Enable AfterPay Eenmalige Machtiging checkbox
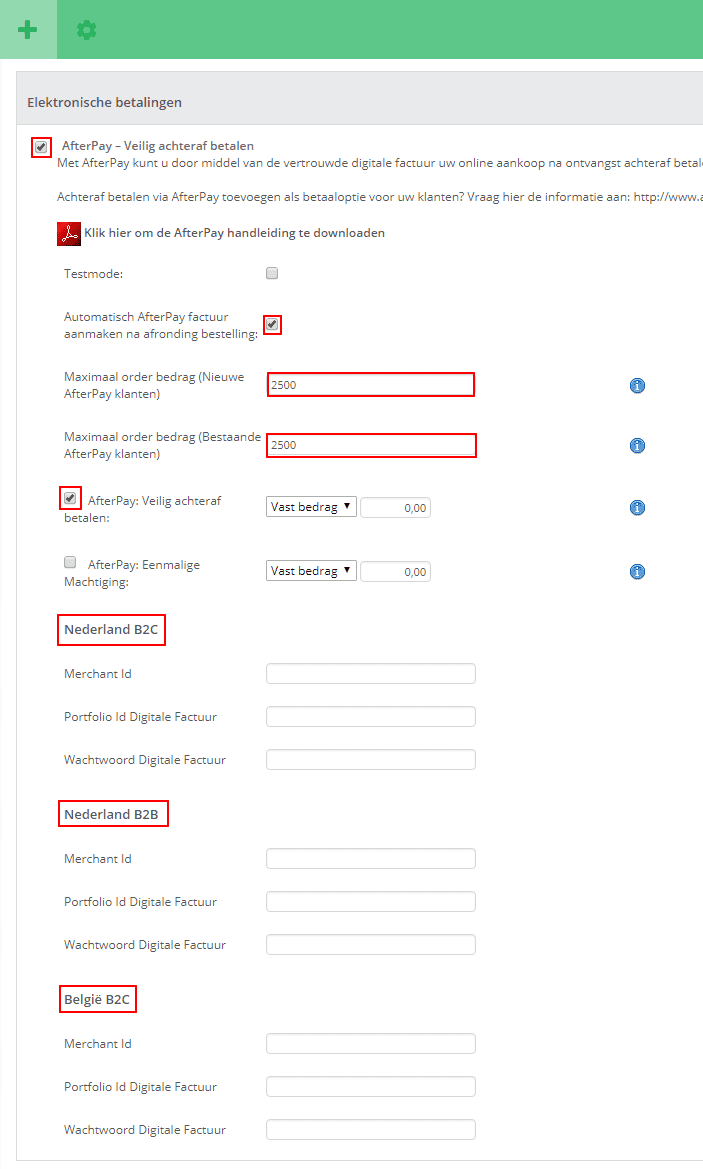 coord(70,563)
